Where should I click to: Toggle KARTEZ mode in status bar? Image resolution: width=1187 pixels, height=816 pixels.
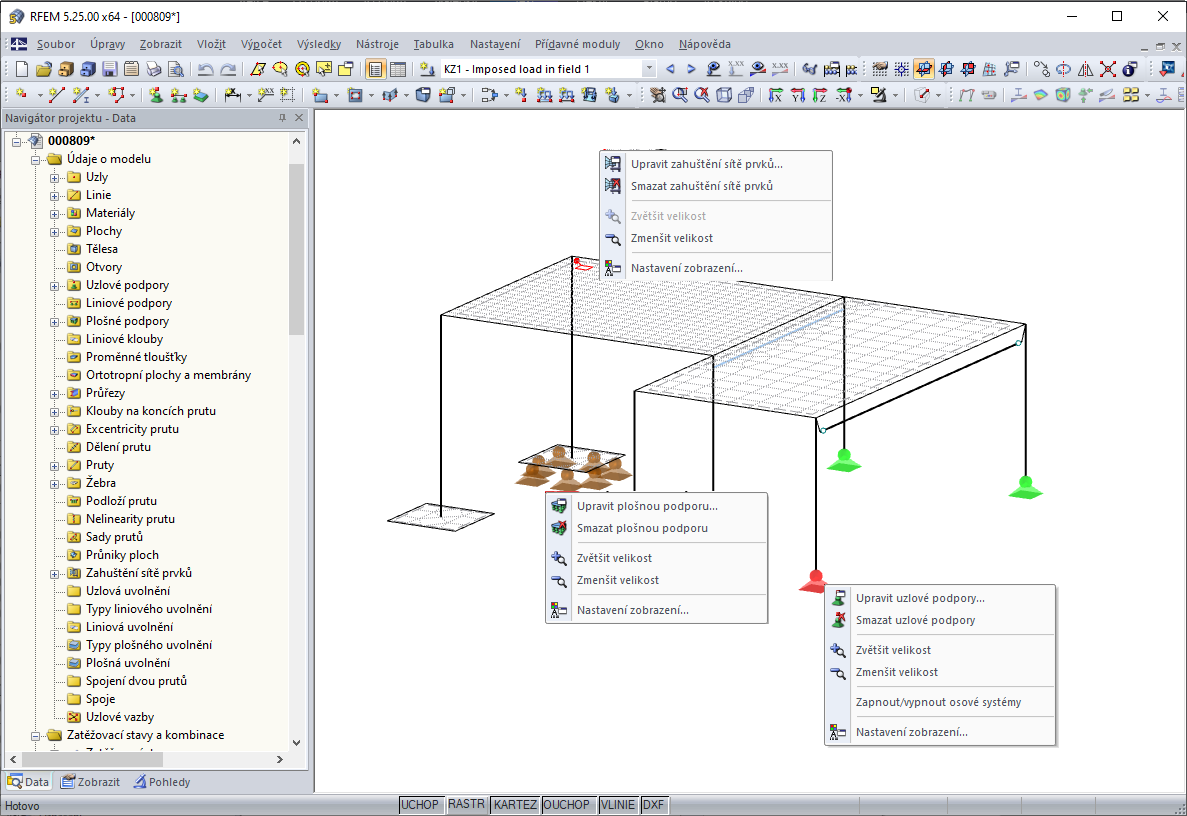pyautogui.click(x=515, y=805)
